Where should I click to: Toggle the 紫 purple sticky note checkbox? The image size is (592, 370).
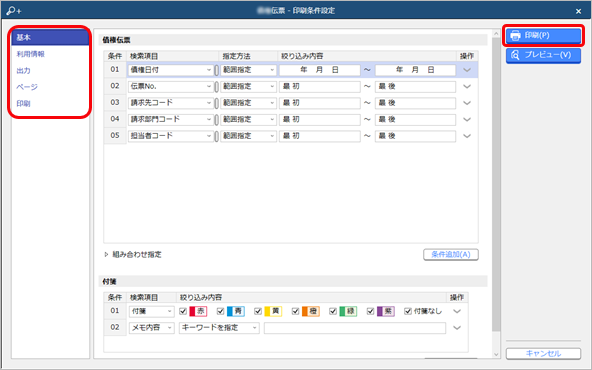(x=370, y=311)
